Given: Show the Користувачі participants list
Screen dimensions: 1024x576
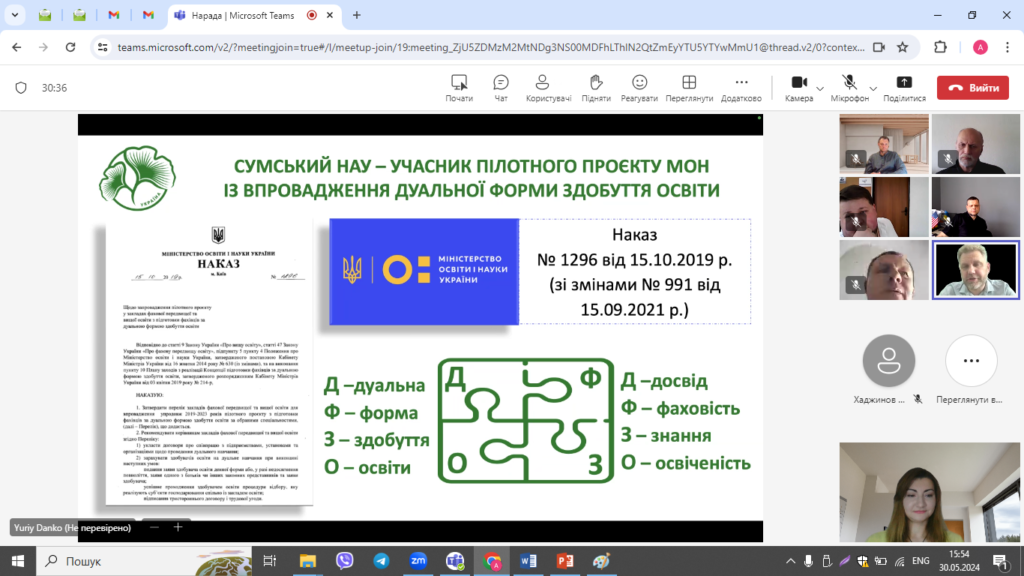Looking at the screenshot, I should [548, 87].
